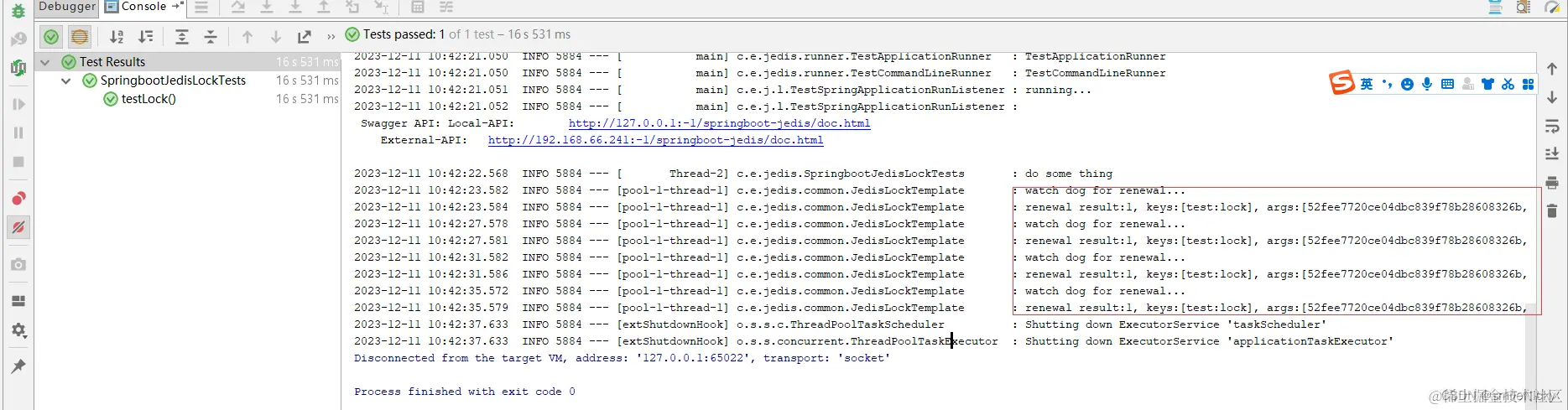Open the External-API 192.168.66.241 doc.html link
Image resolution: width=1568 pixels, height=410 pixels.
(655, 140)
